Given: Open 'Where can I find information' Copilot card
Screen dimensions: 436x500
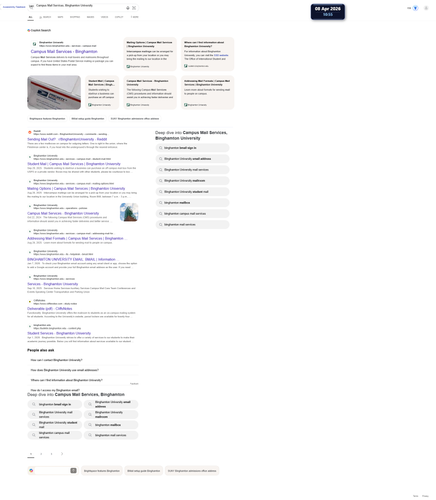Looking at the screenshot, I should [x=207, y=54].
